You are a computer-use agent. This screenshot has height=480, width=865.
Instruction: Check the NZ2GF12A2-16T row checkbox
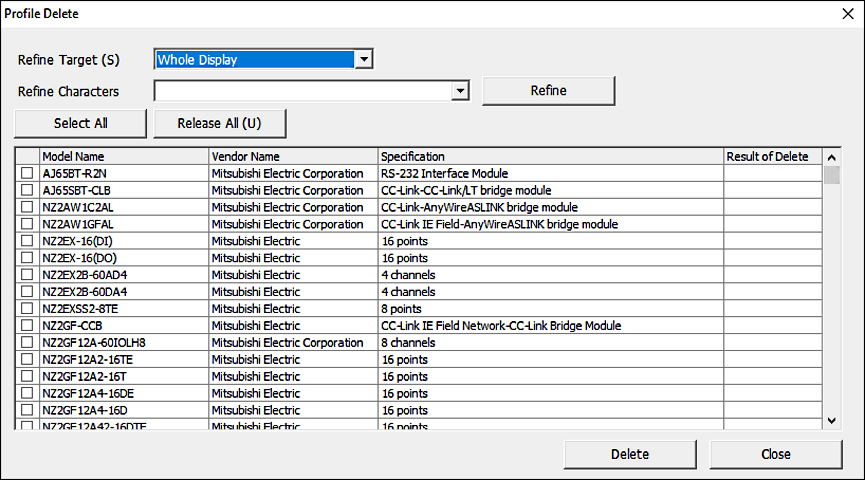[26, 376]
